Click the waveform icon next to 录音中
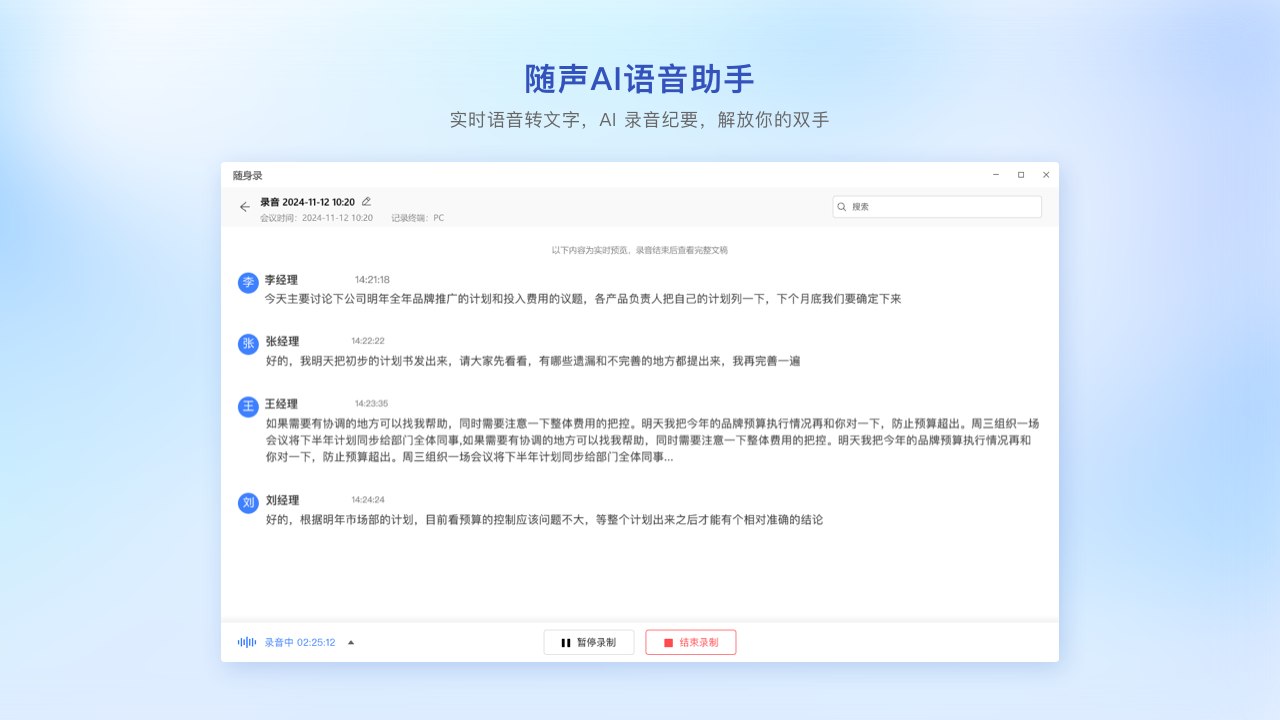The image size is (1280, 720). tap(246, 642)
